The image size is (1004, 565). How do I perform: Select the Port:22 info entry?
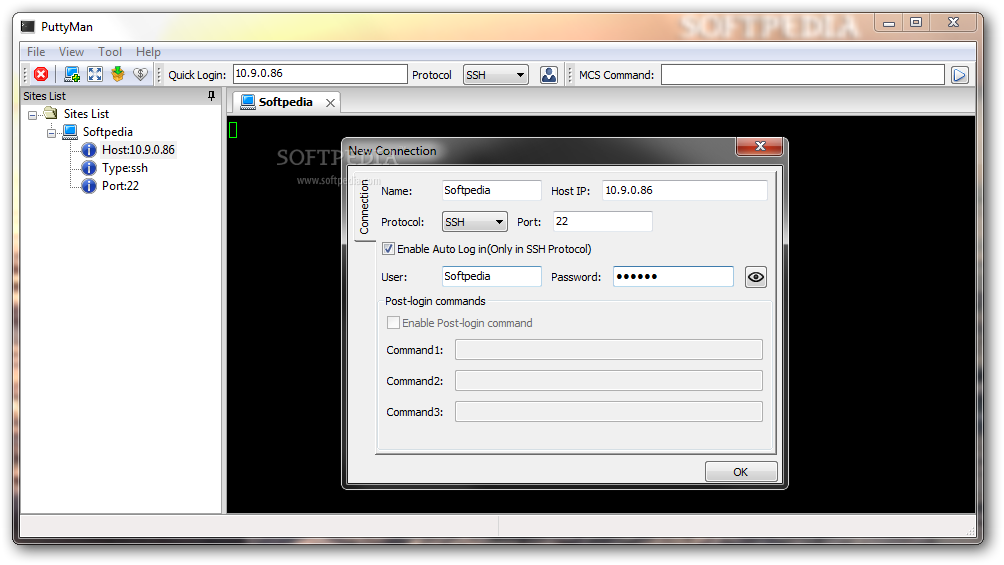point(120,186)
